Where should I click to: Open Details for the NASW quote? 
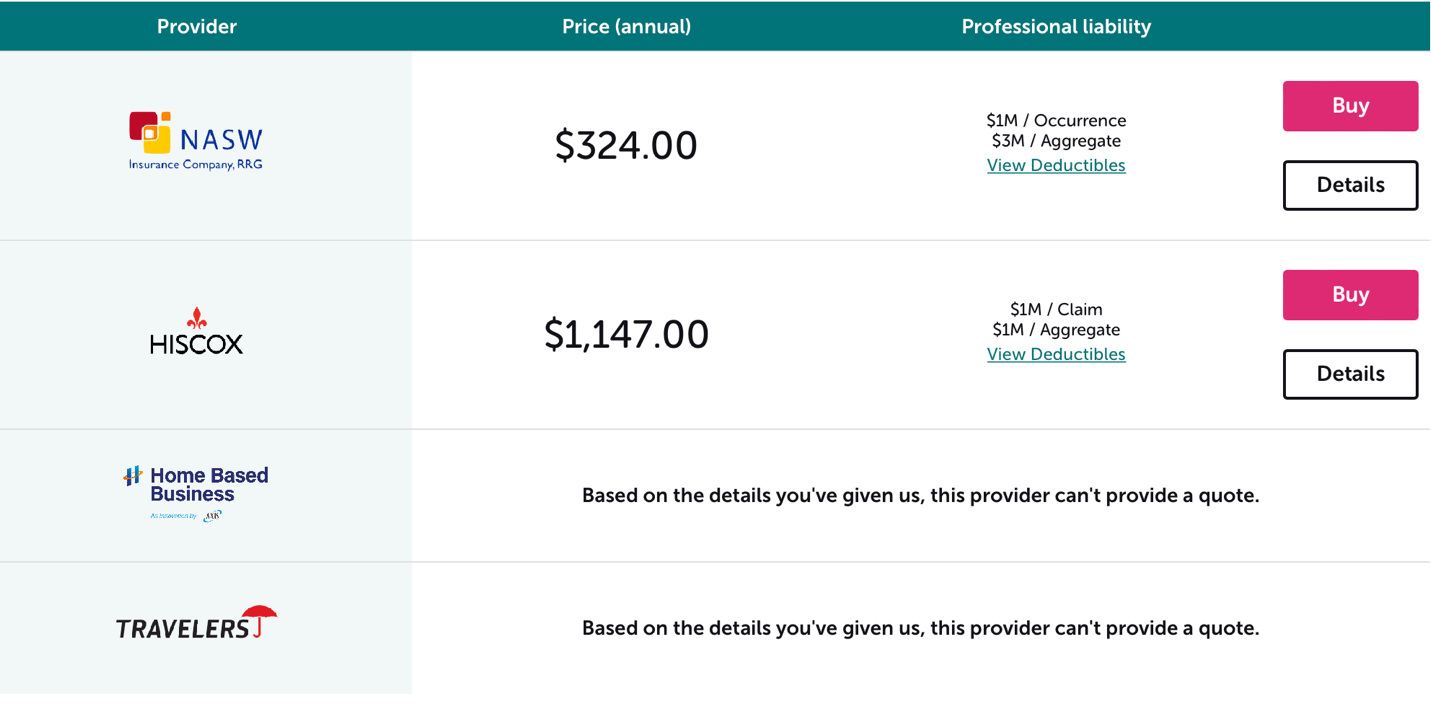coord(1350,185)
